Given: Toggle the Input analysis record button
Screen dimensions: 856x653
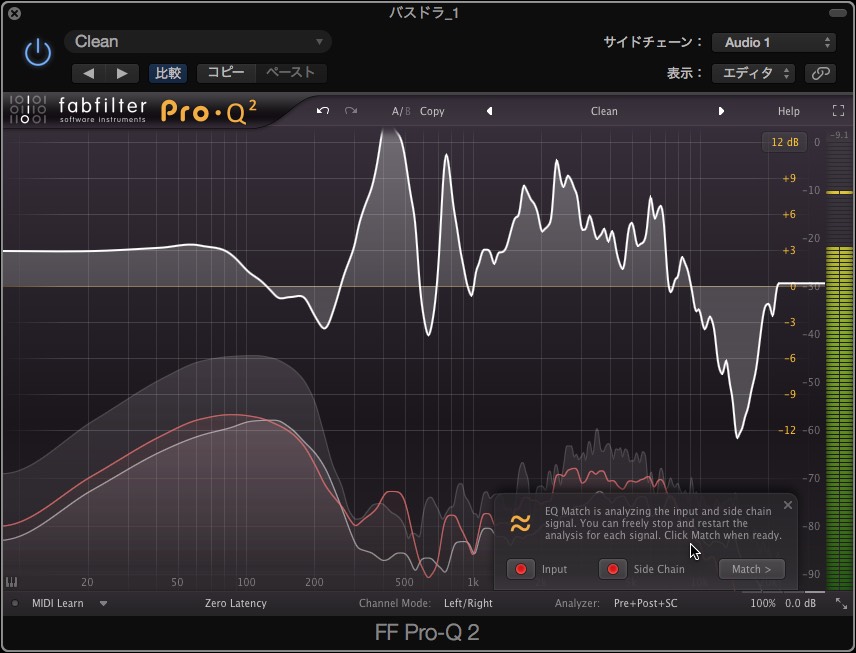Looking at the screenshot, I should 521,569.
